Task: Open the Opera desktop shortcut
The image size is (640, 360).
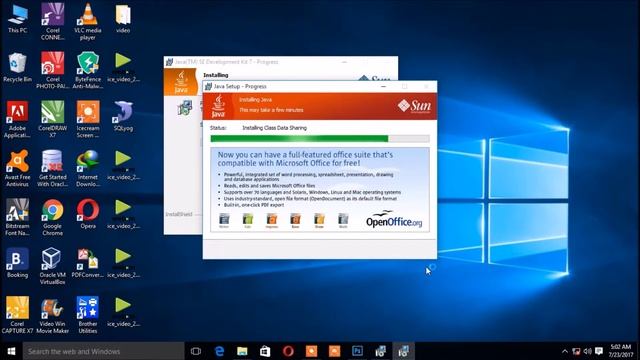Action: (88, 214)
